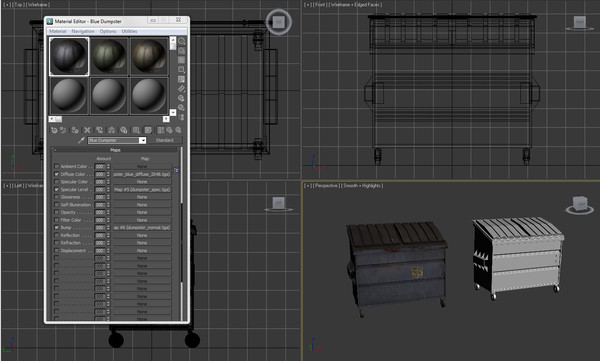Click Go Forward to Sibling icon

coord(178,130)
